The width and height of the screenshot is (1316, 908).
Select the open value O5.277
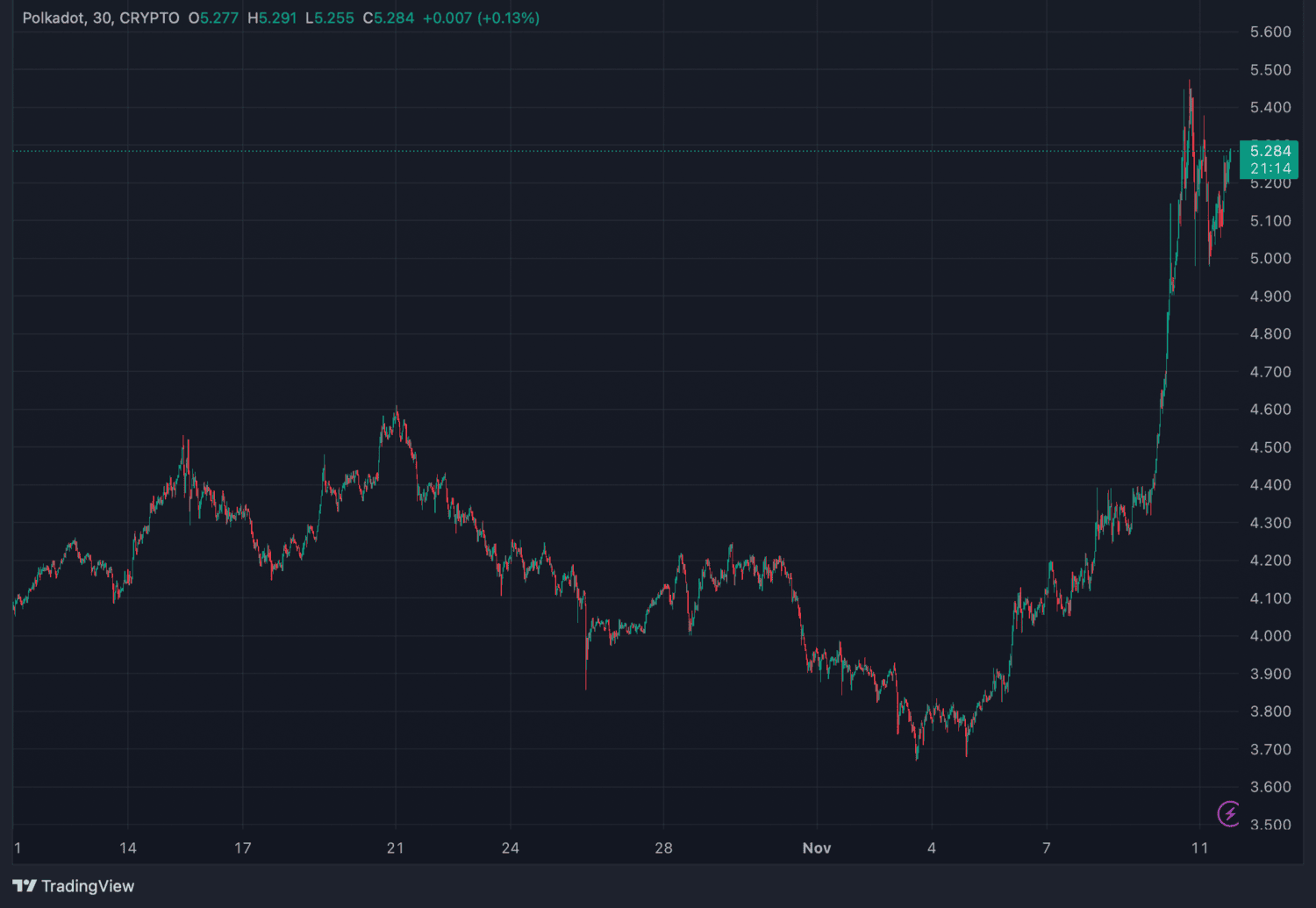coord(213,18)
